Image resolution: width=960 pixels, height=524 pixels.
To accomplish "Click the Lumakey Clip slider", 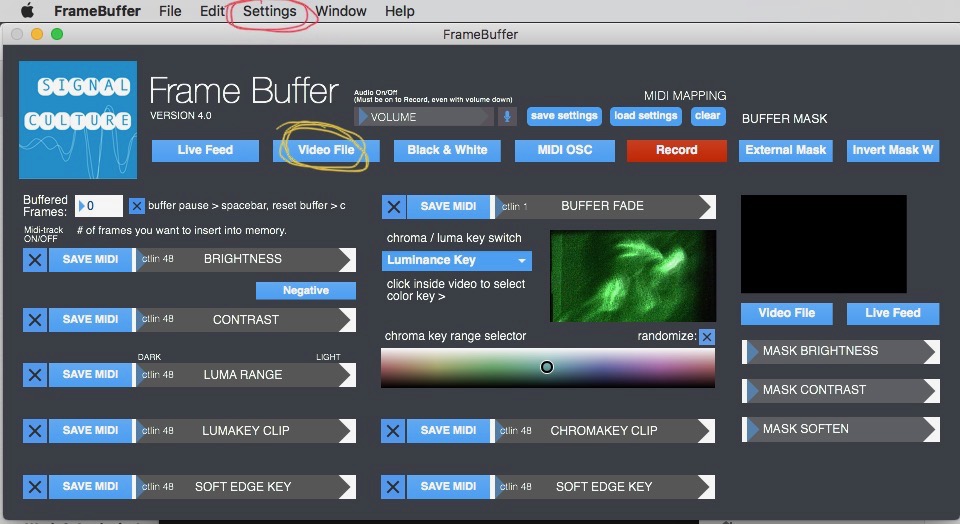I will 245,431.
